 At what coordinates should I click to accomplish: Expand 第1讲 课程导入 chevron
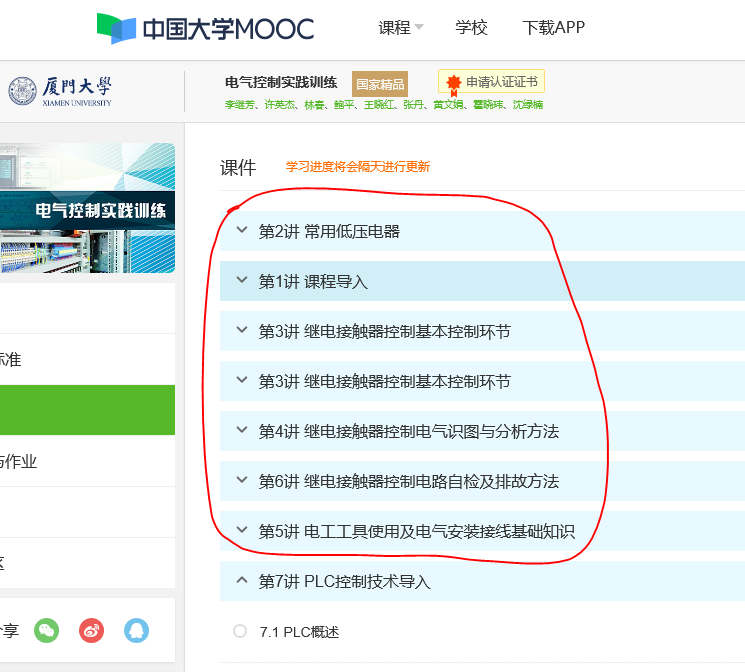pos(242,280)
